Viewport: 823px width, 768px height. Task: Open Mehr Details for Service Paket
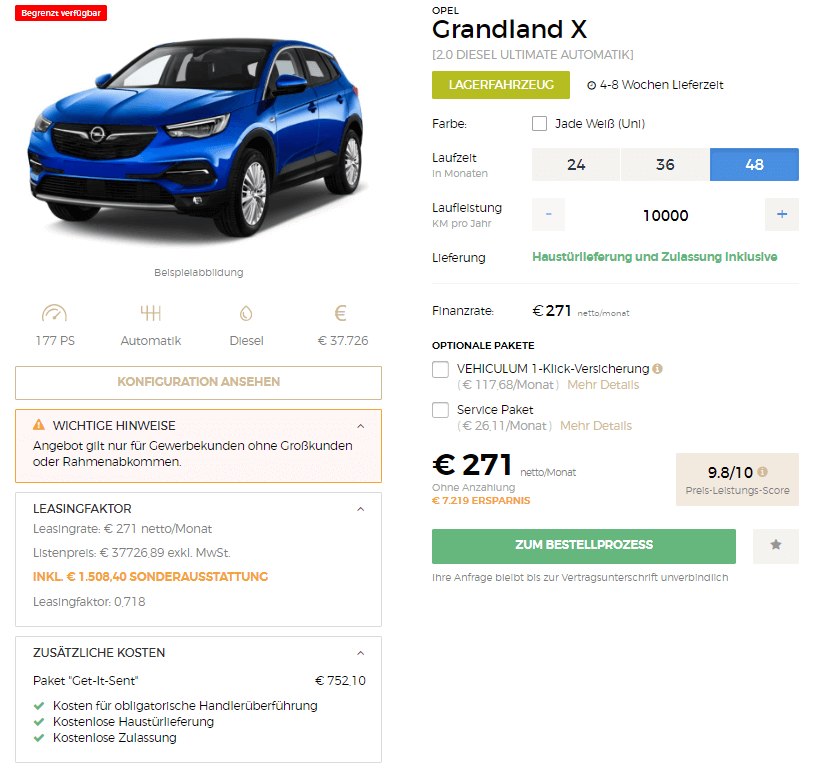point(596,426)
